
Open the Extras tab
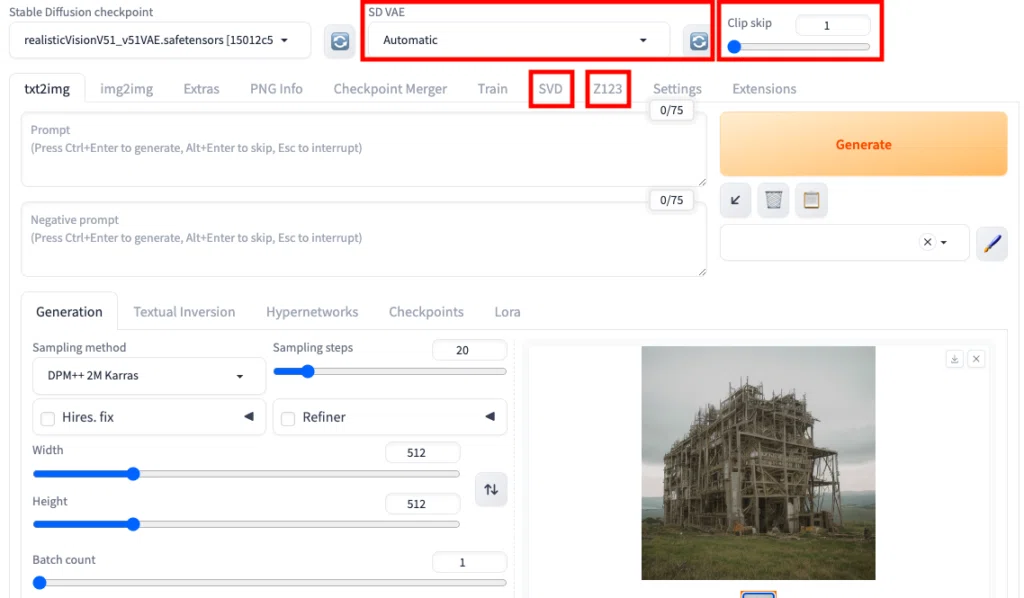(x=201, y=89)
